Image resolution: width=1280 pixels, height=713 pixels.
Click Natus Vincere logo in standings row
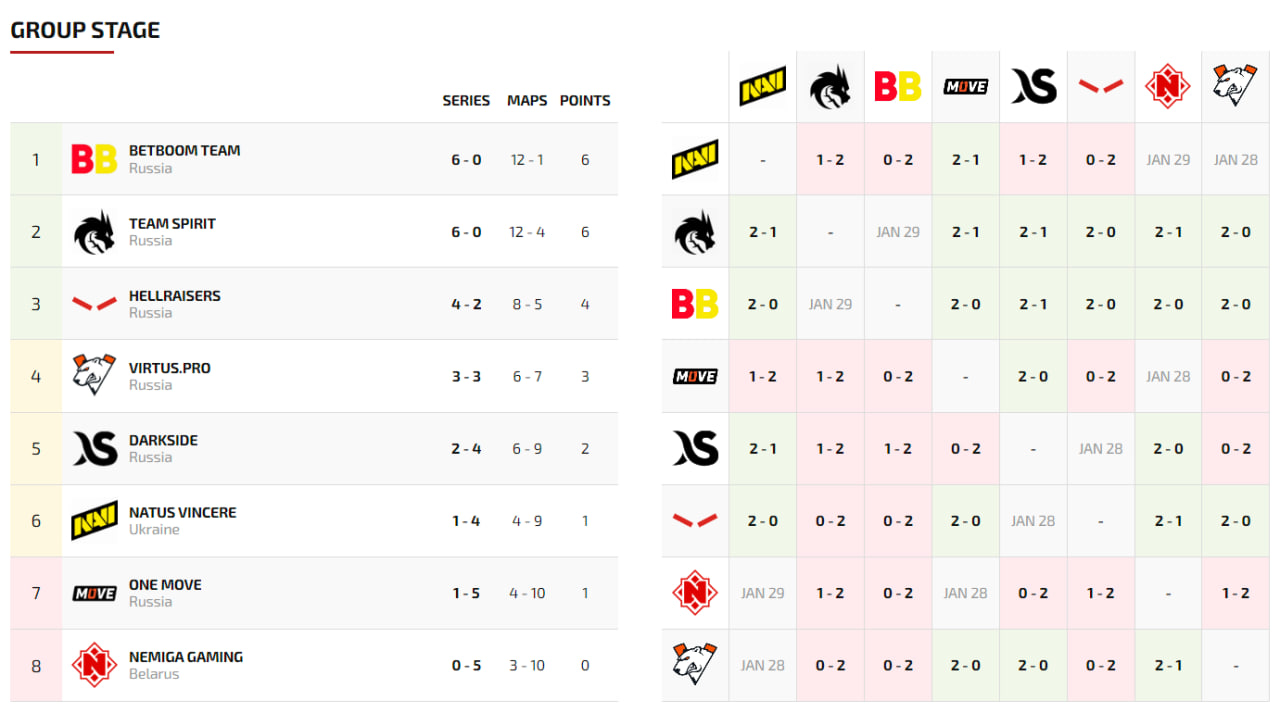[94, 521]
